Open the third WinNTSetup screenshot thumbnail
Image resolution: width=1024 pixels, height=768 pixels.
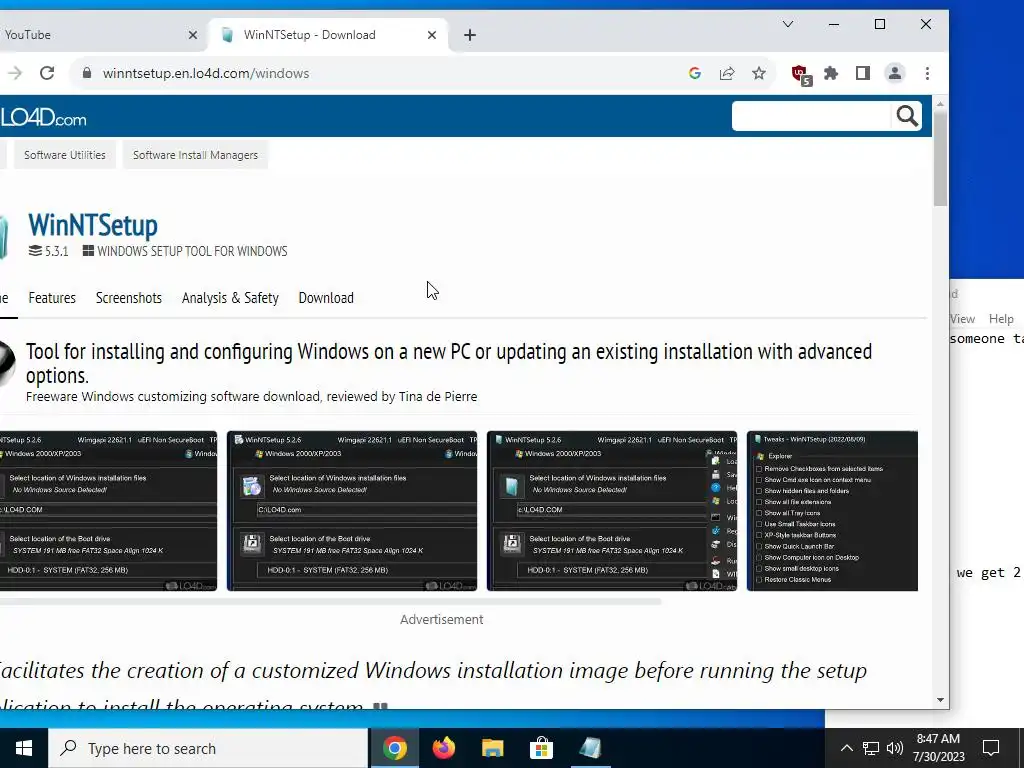pyautogui.click(x=612, y=511)
